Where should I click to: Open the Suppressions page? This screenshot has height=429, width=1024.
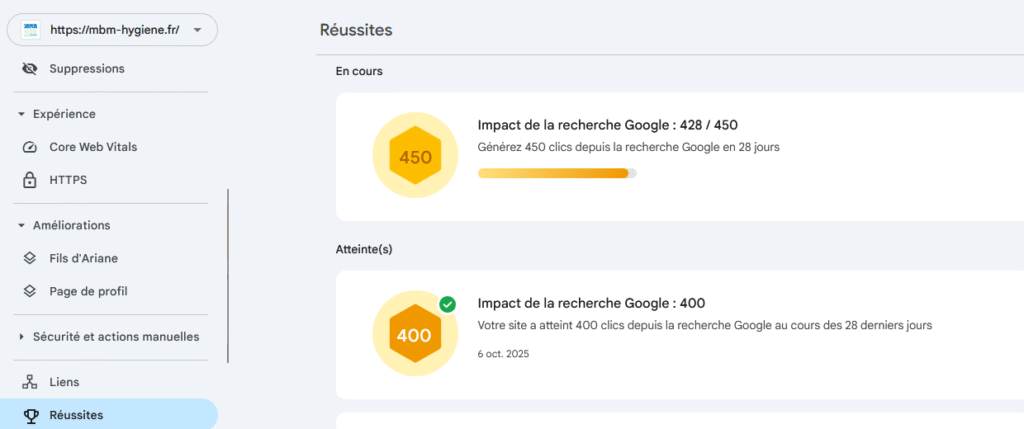(x=87, y=69)
